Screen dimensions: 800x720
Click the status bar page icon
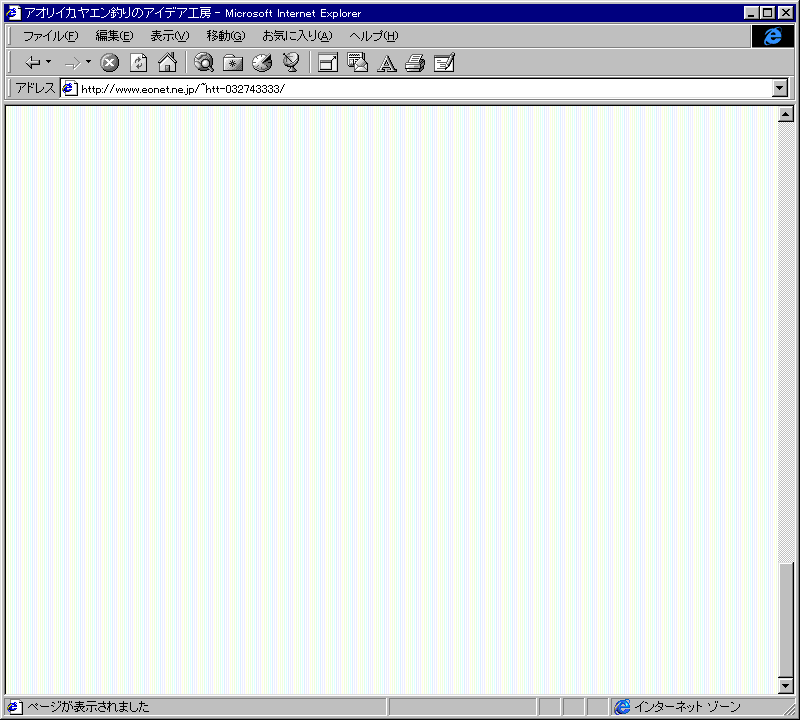pyautogui.click(x=14, y=707)
